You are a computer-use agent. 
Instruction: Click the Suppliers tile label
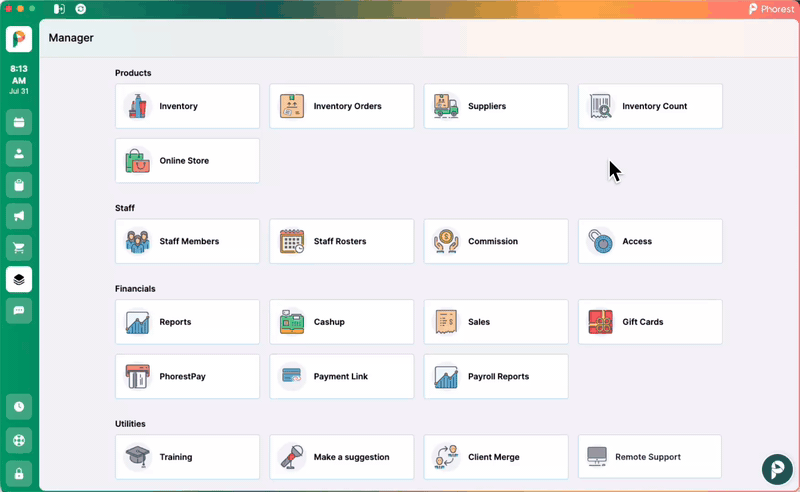pos(487,106)
